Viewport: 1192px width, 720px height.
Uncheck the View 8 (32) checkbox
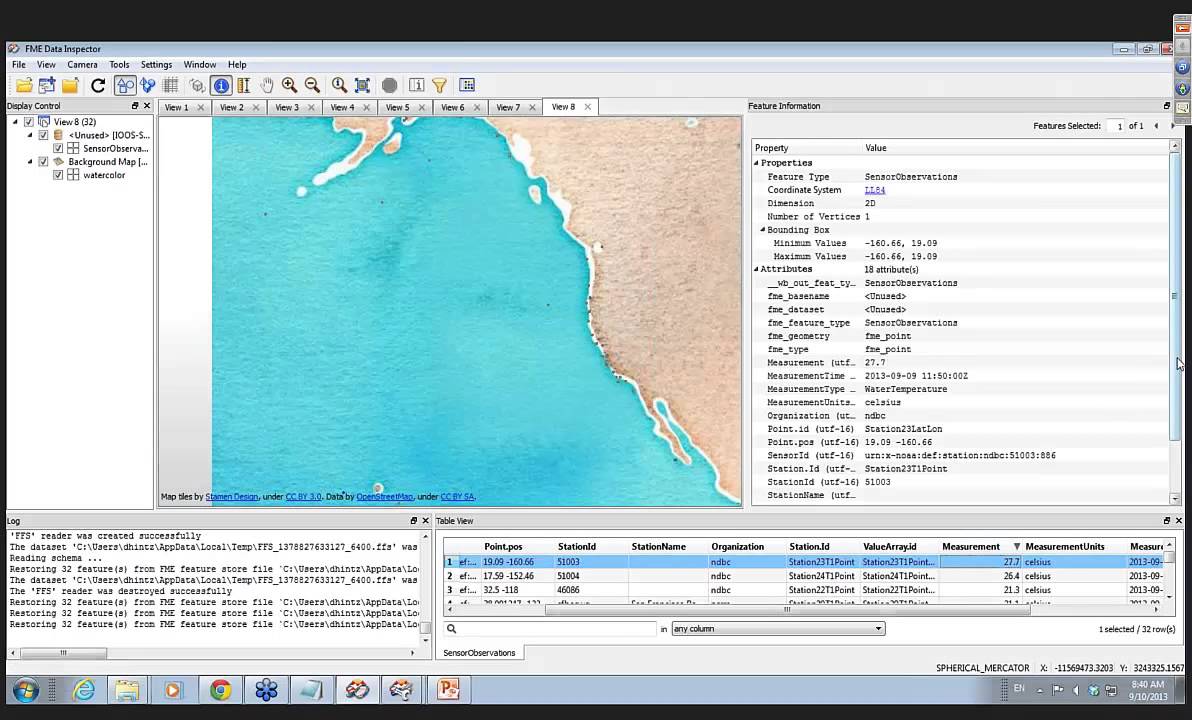pyautogui.click(x=29, y=122)
